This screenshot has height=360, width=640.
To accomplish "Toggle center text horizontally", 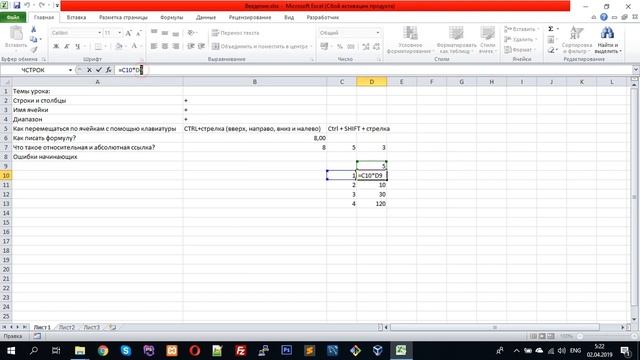I will pos(165,46).
